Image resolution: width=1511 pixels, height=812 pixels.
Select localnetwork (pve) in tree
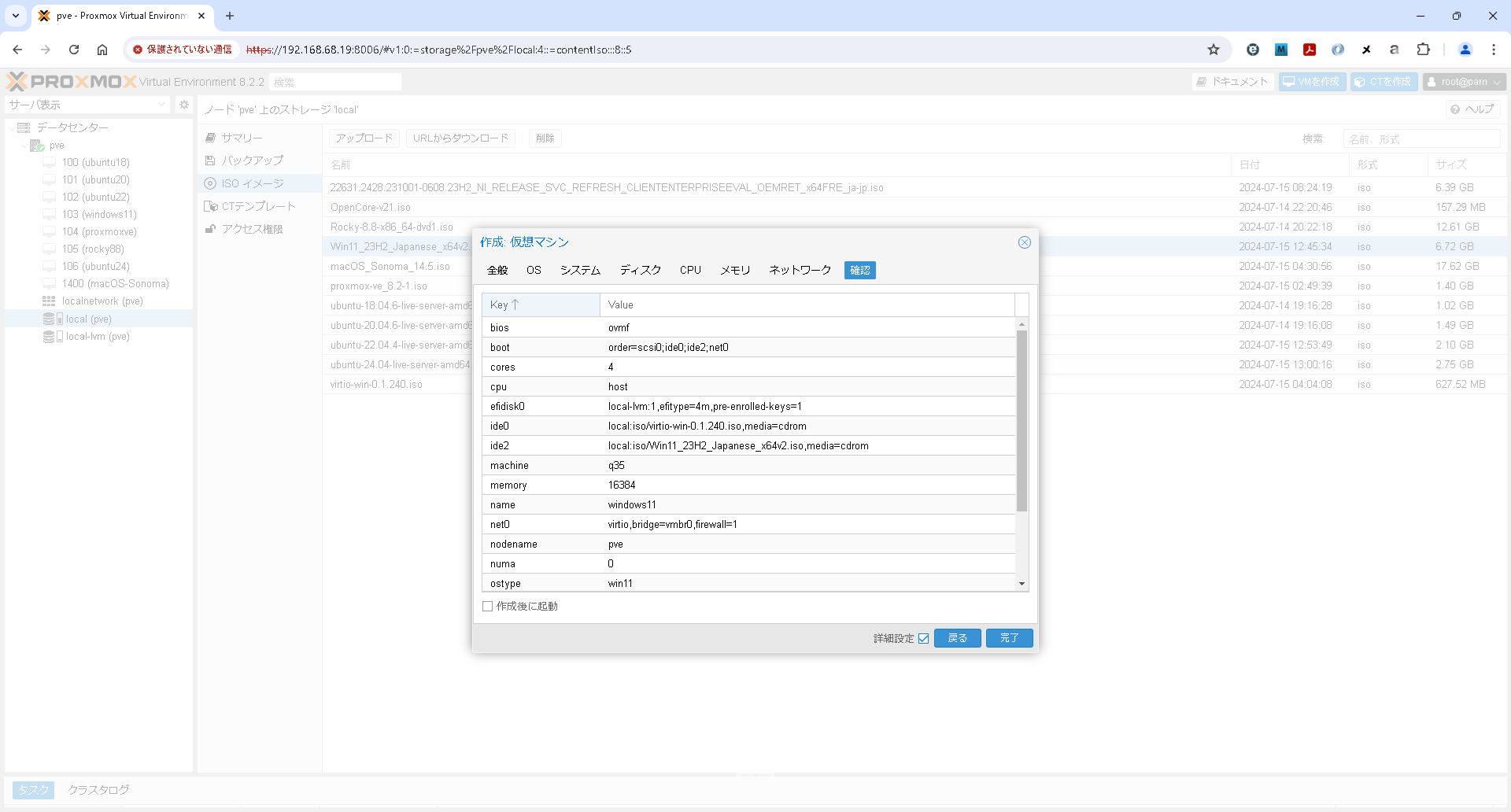(x=102, y=301)
